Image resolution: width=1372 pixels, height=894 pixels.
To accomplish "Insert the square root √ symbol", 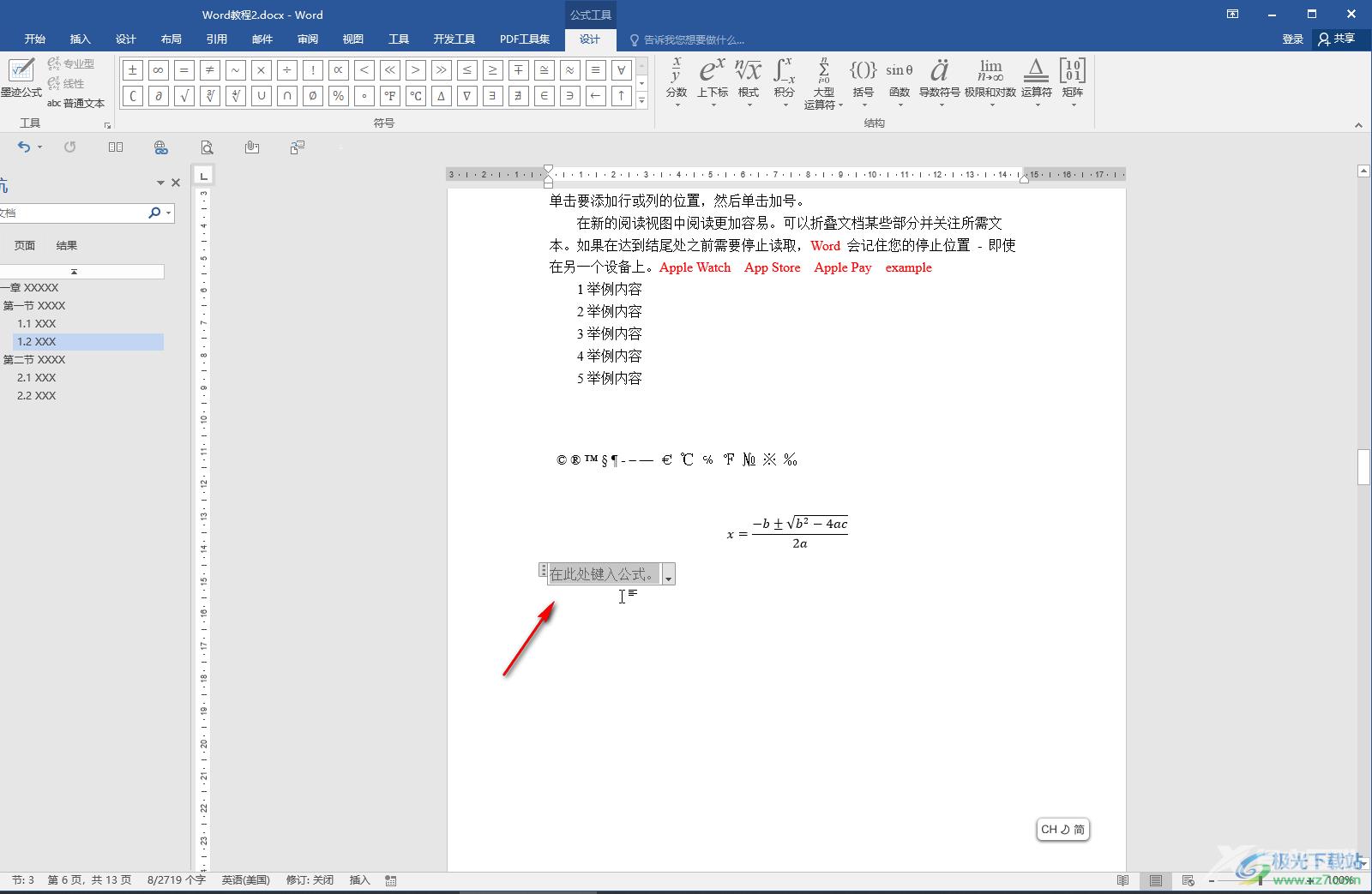I will (184, 96).
